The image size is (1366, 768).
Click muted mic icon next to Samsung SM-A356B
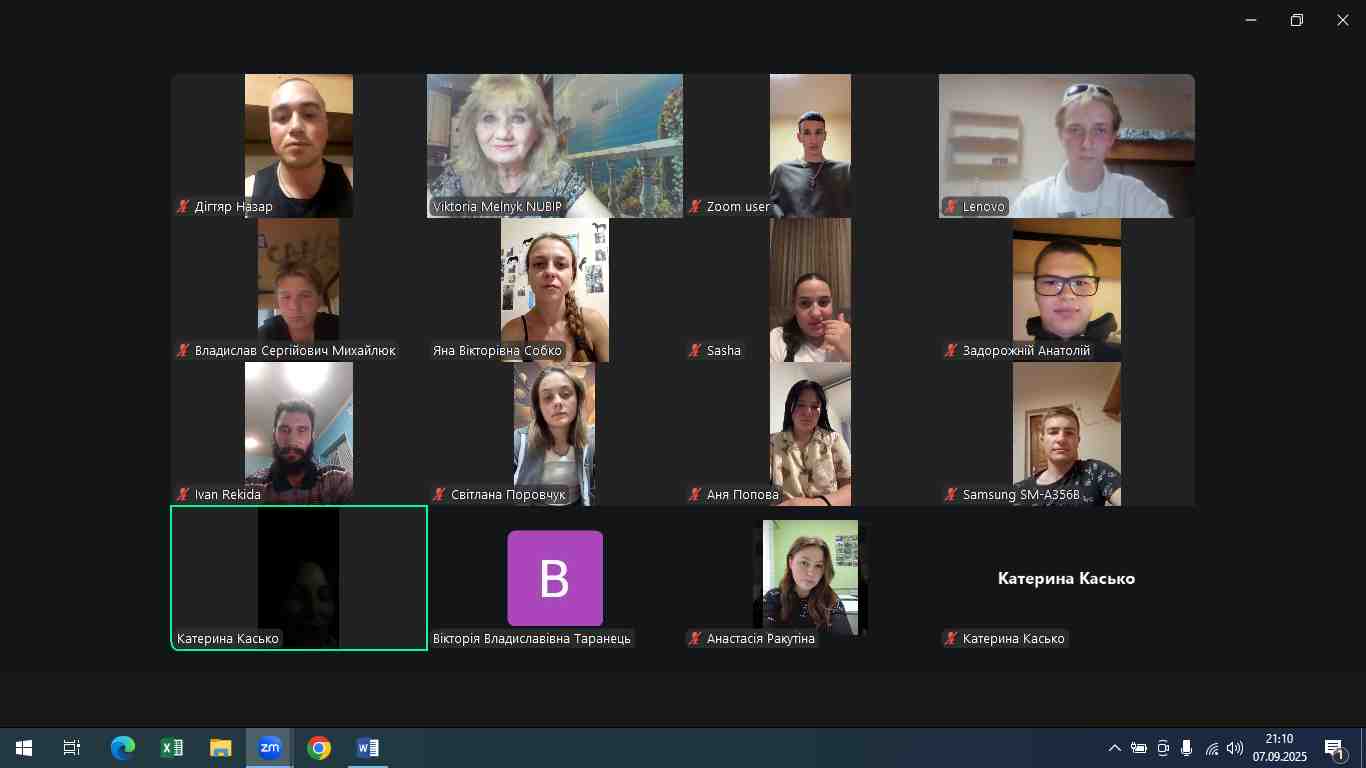click(951, 495)
